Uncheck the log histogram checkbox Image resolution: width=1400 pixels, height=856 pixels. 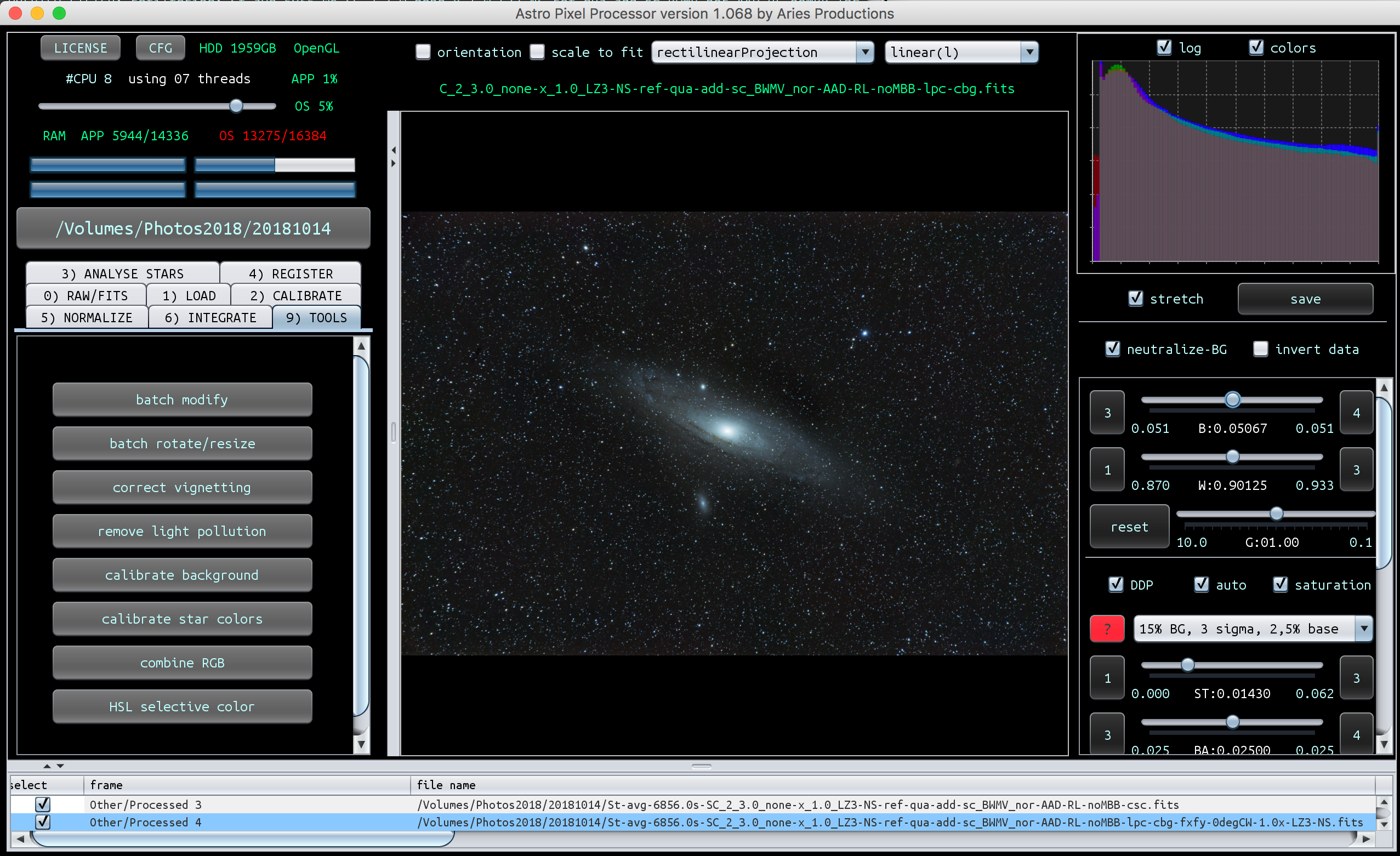tap(1164, 47)
